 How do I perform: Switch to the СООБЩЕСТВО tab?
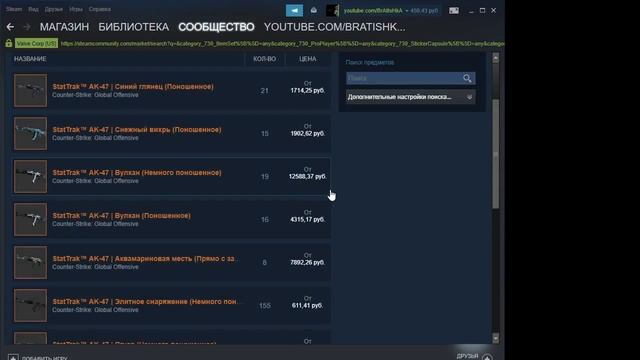click(216, 27)
